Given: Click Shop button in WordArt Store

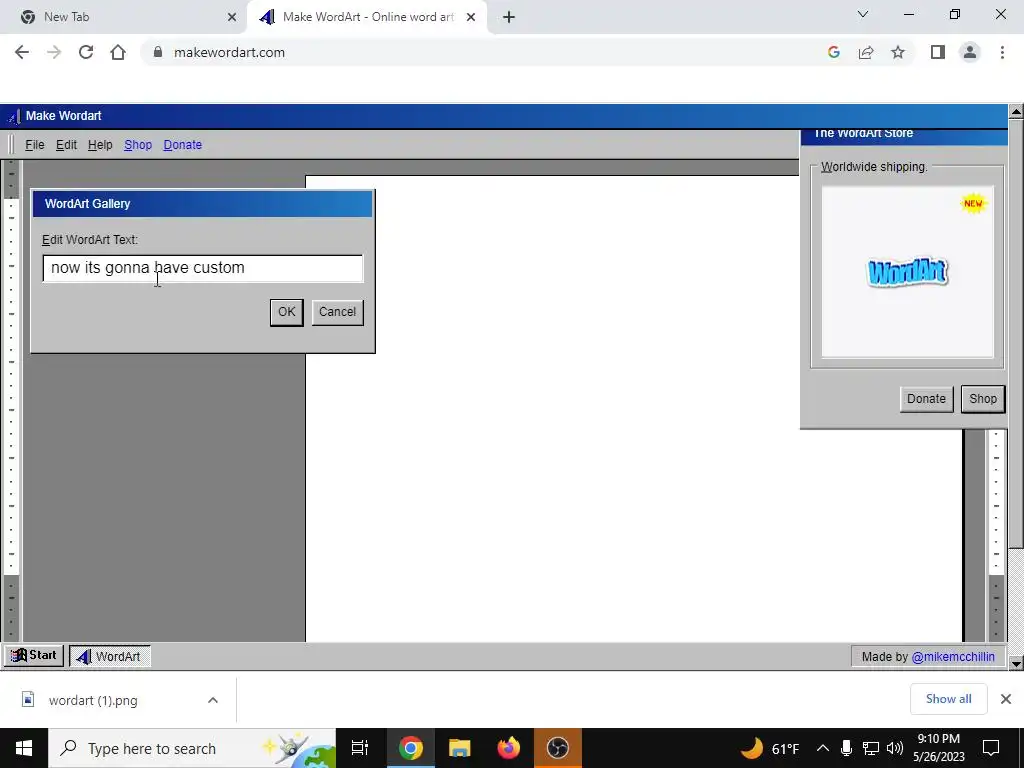Looking at the screenshot, I should tap(983, 399).
